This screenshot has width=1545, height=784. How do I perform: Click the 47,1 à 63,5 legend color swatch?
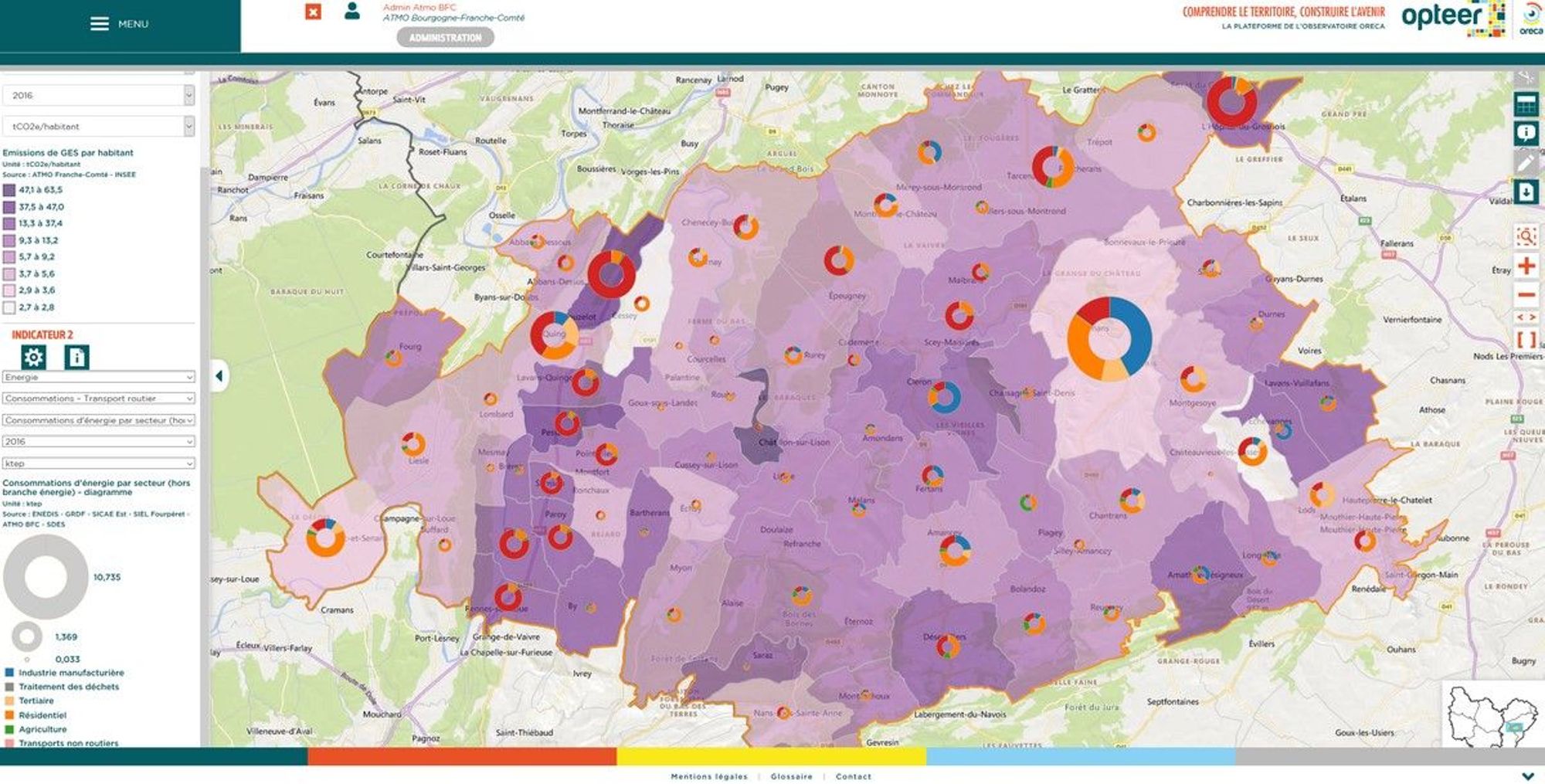(x=9, y=190)
